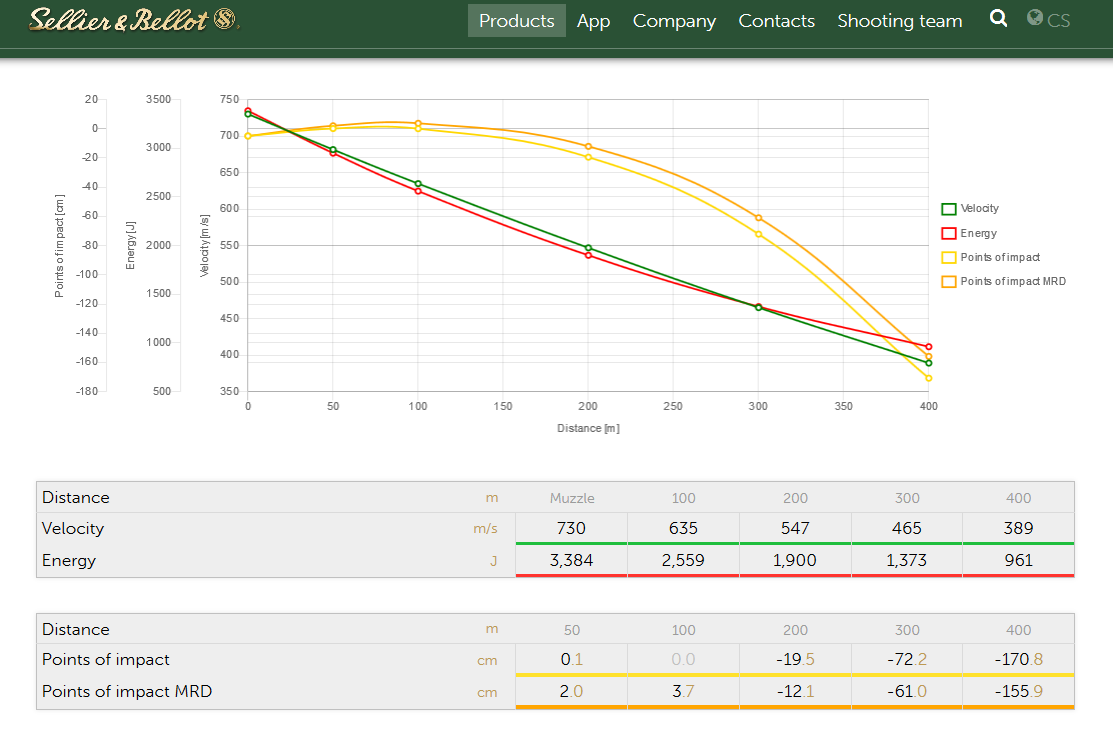Screen dimensions: 1113x736
Task: Toggle Velocity series in chart legend
Action: click(979, 209)
